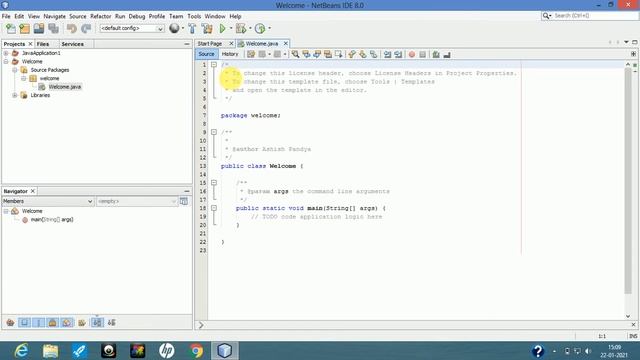Clean and Build project with broom-hammer icon
The image size is (640, 360).
[x=207, y=29]
